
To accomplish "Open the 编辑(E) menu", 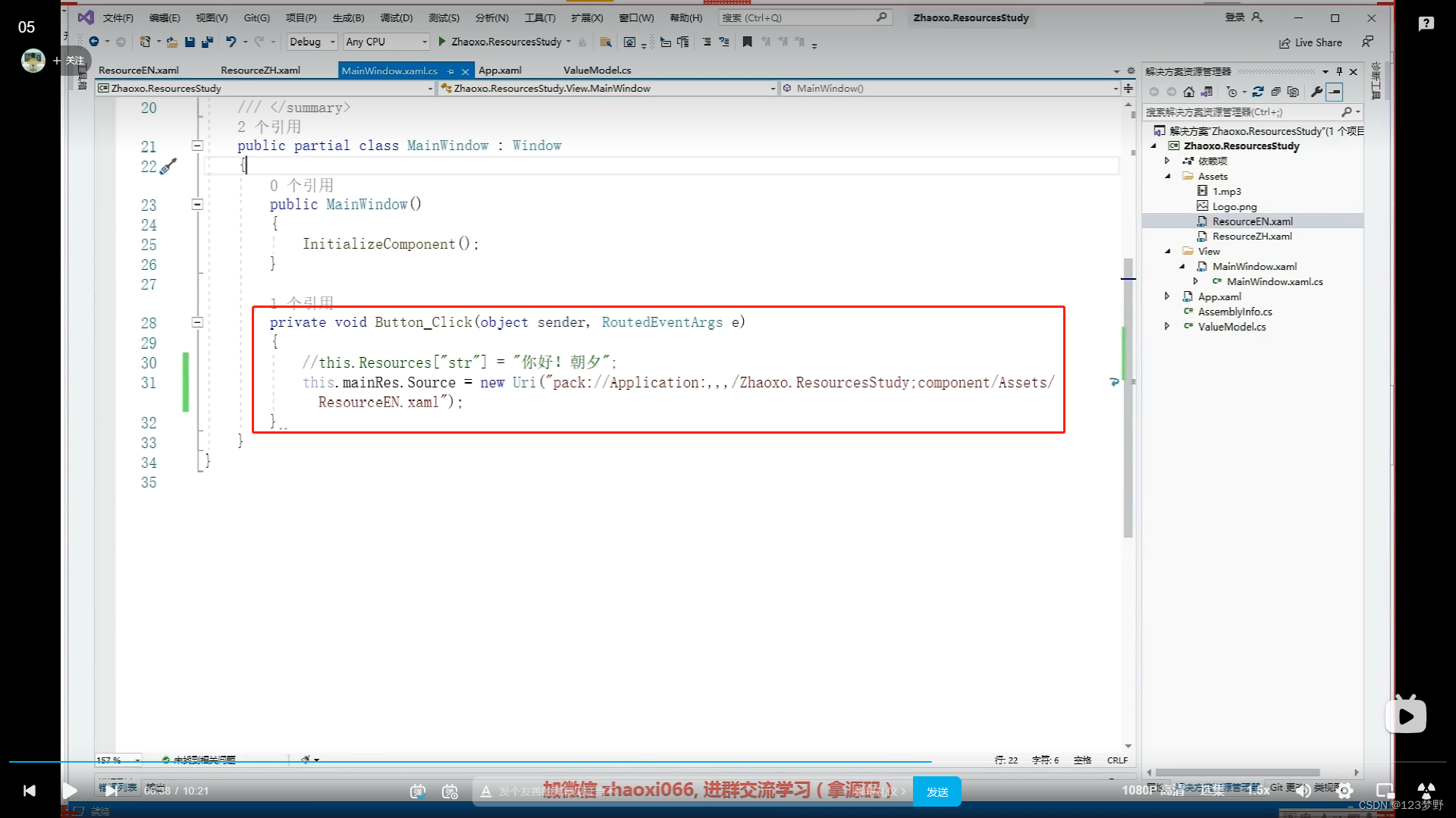I will 165,17.
